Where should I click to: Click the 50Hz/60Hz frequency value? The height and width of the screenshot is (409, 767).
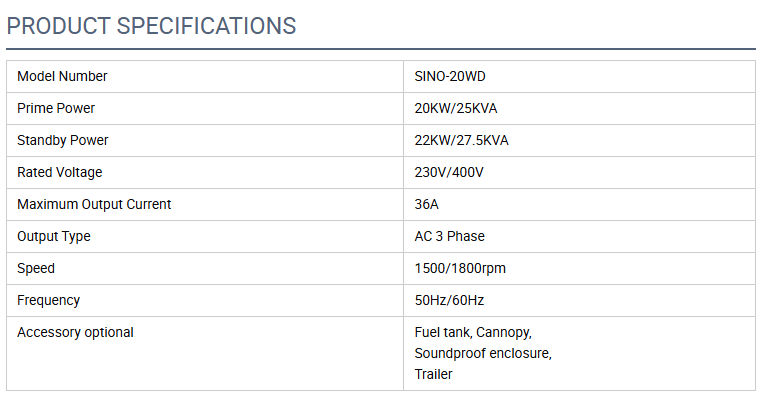tap(449, 300)
